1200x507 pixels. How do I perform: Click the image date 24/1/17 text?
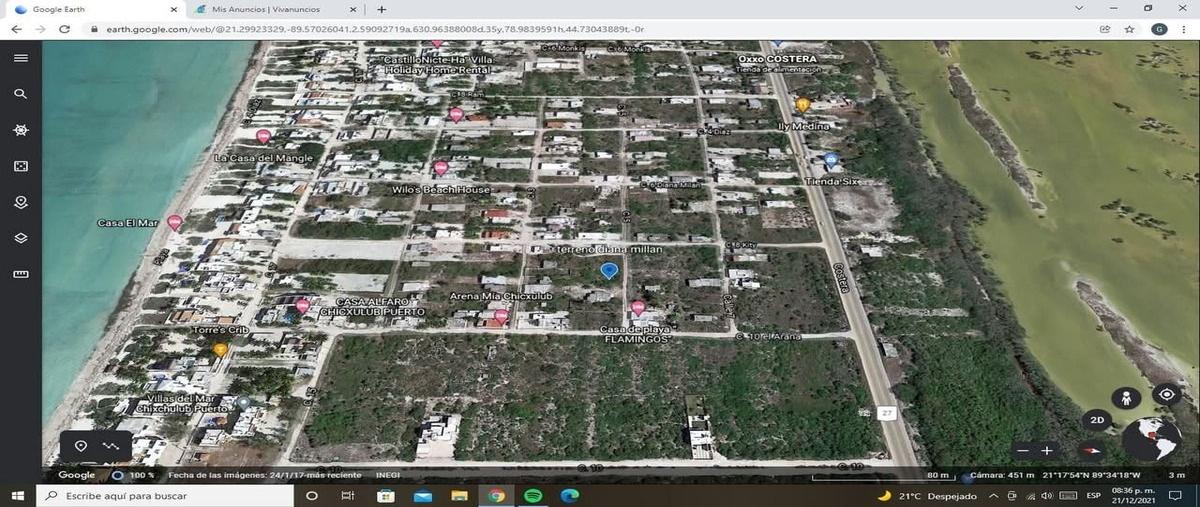pos(265,475)
